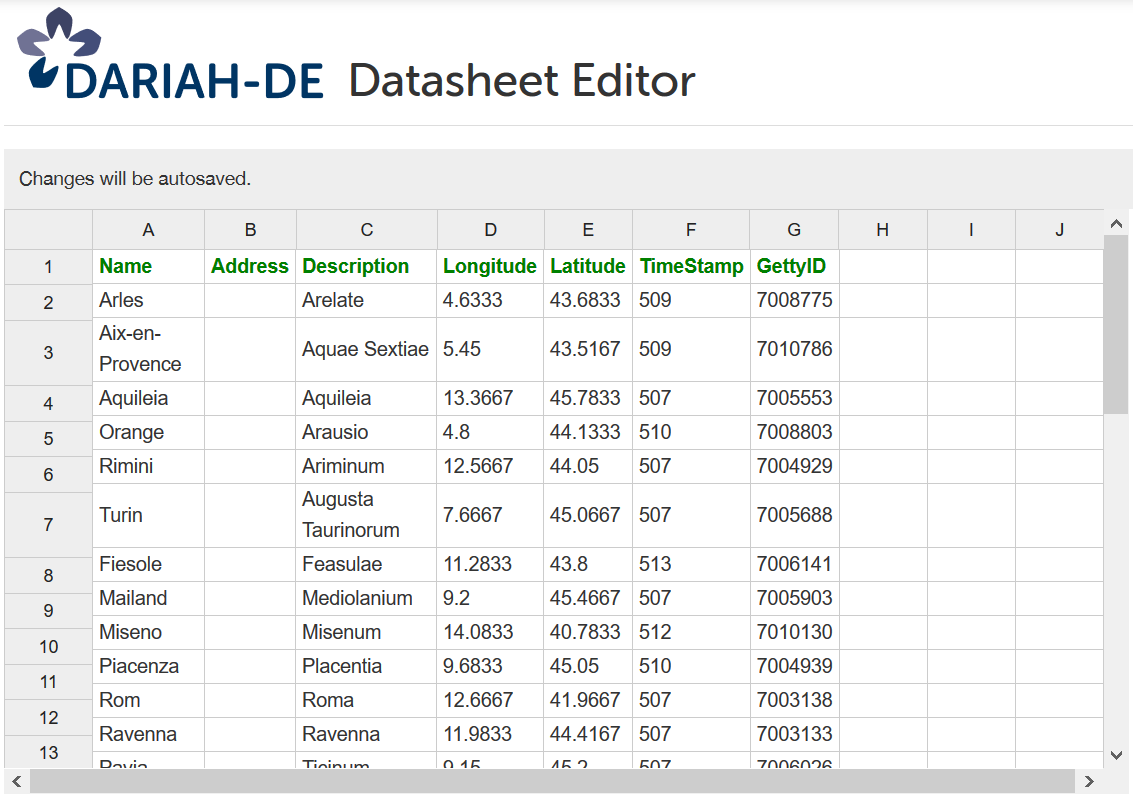The height and width of the screenshot is (795, 1133).
Task: Select the Feasulae cell
Action: click(x=366, y=564)
